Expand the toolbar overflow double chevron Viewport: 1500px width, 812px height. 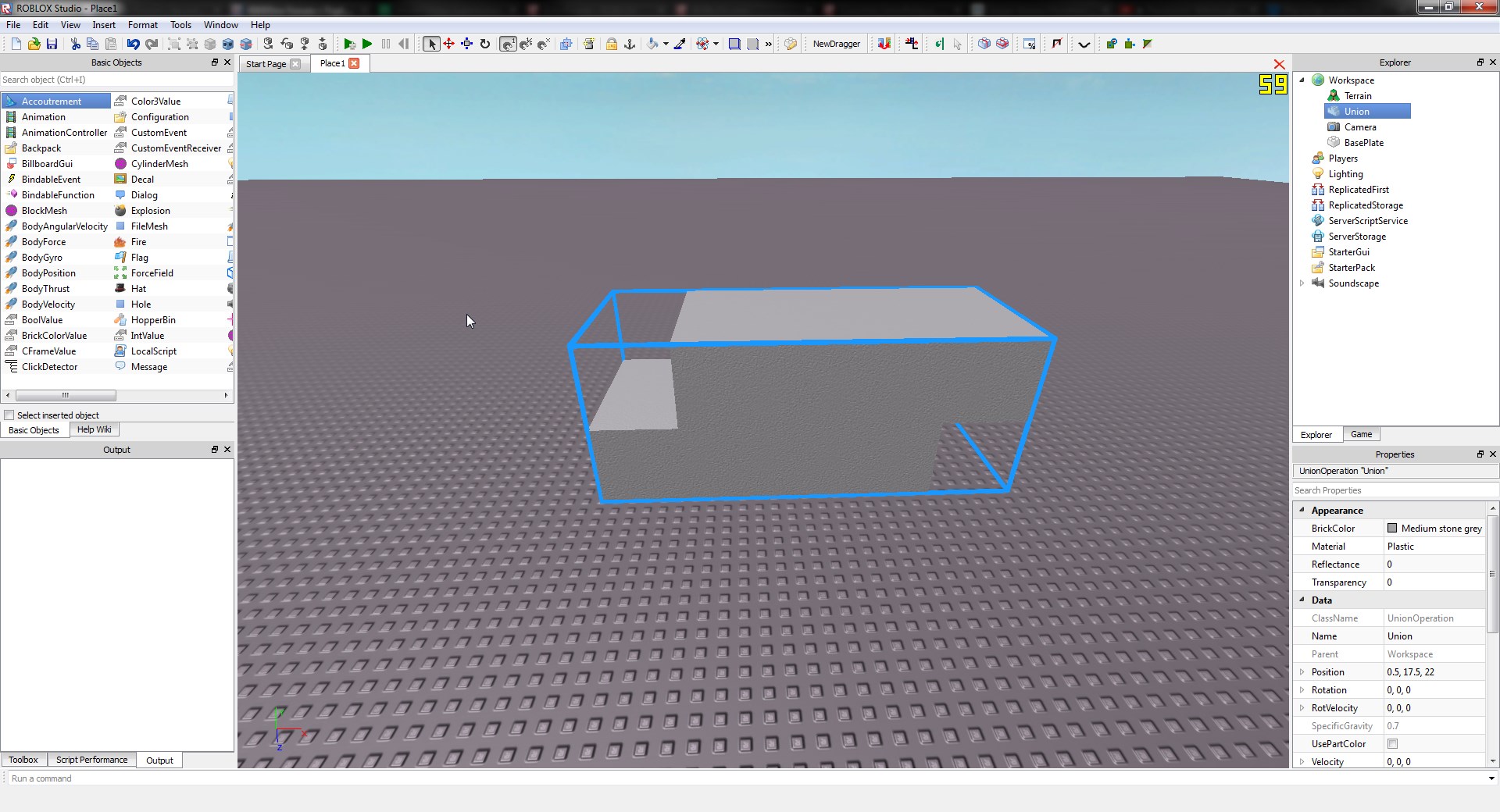769,44
